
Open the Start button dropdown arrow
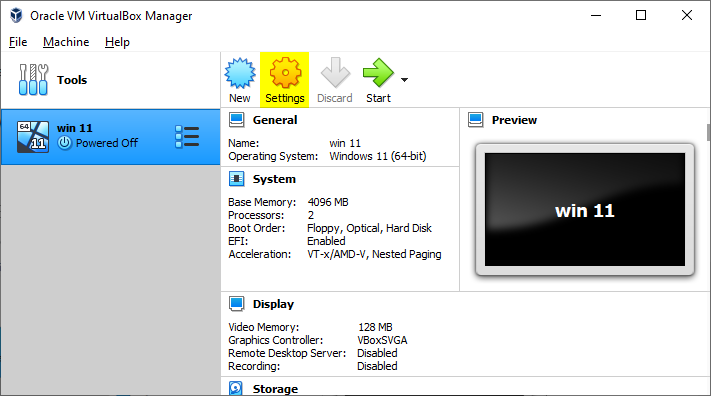click(404, 80)
